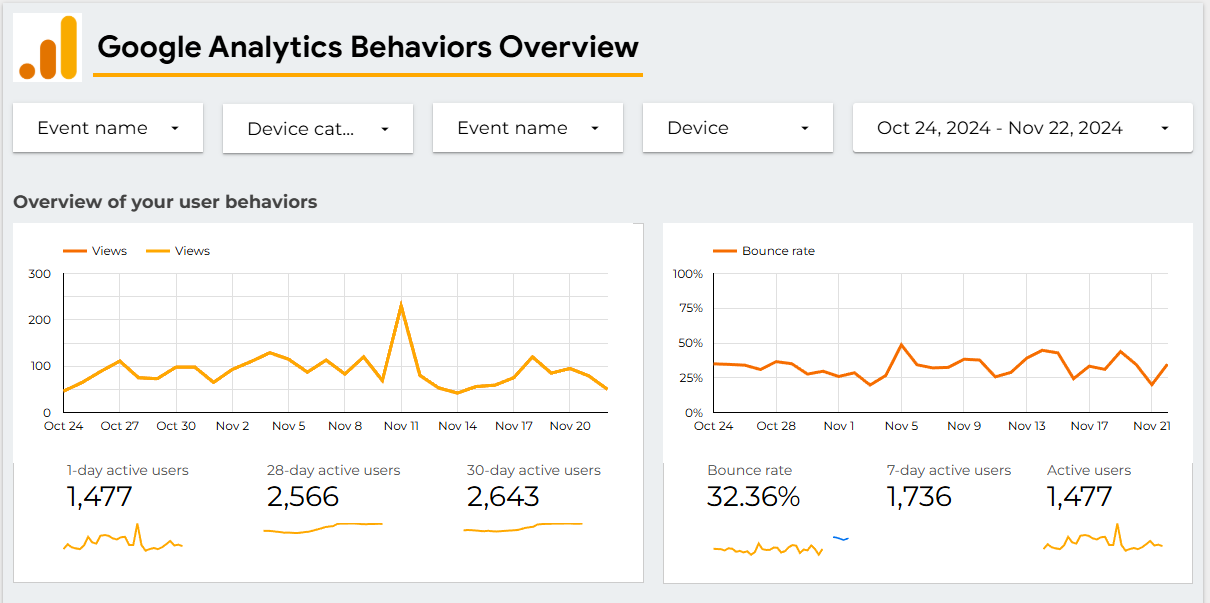Open the sparkline under 28-day active users
The image size is (1210, 603).
tap(323, 527)
